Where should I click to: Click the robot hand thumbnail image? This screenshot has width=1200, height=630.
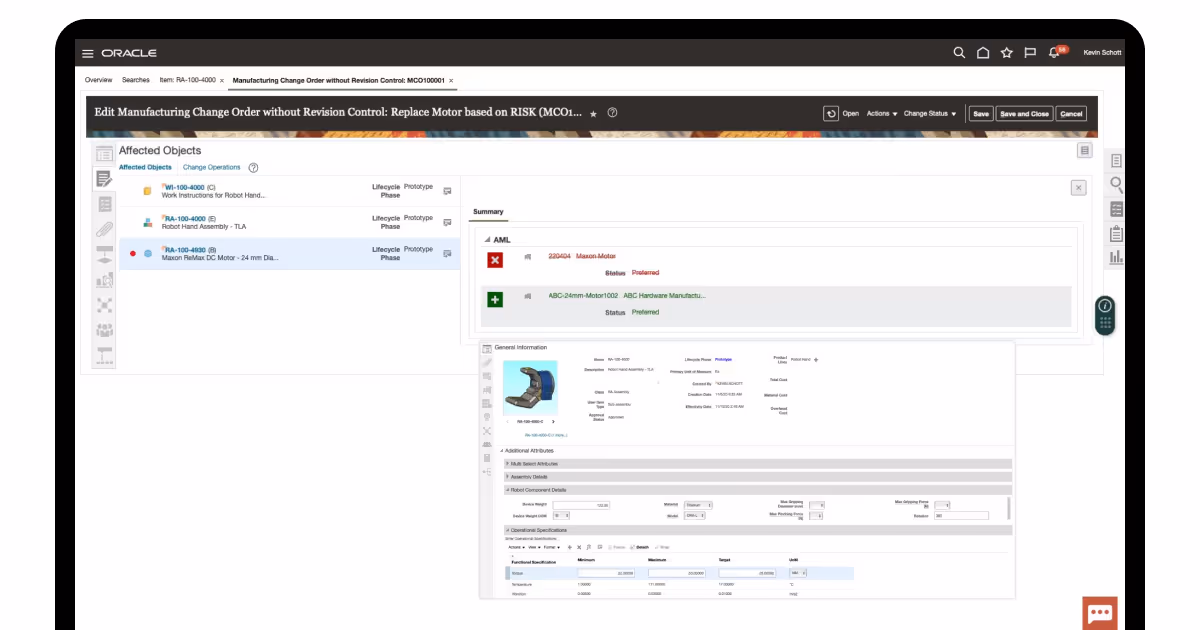(x=529, y=386)
